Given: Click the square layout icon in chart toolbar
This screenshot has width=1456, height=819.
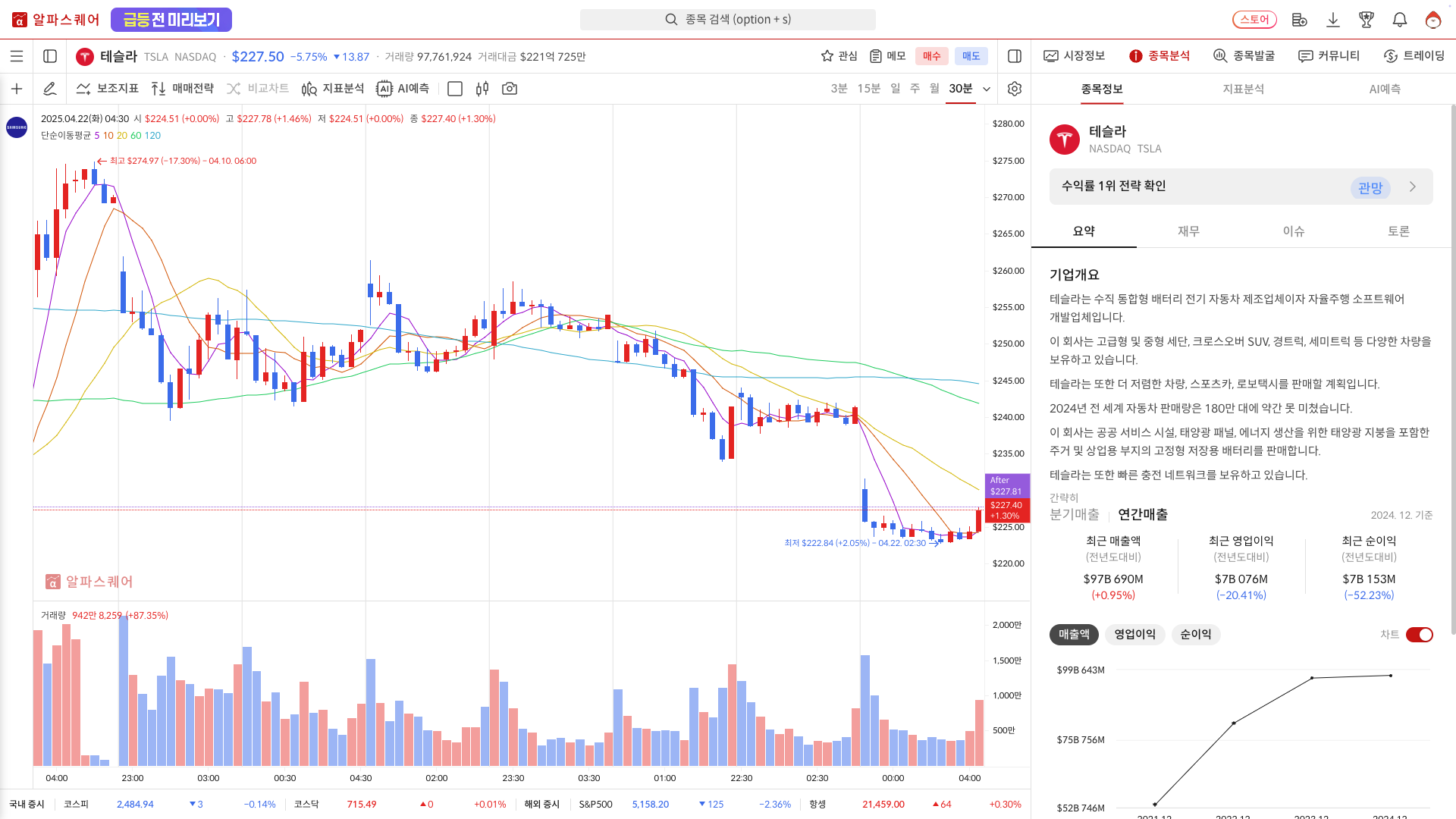Looking at the screenshot, I should tap(455, 89).
